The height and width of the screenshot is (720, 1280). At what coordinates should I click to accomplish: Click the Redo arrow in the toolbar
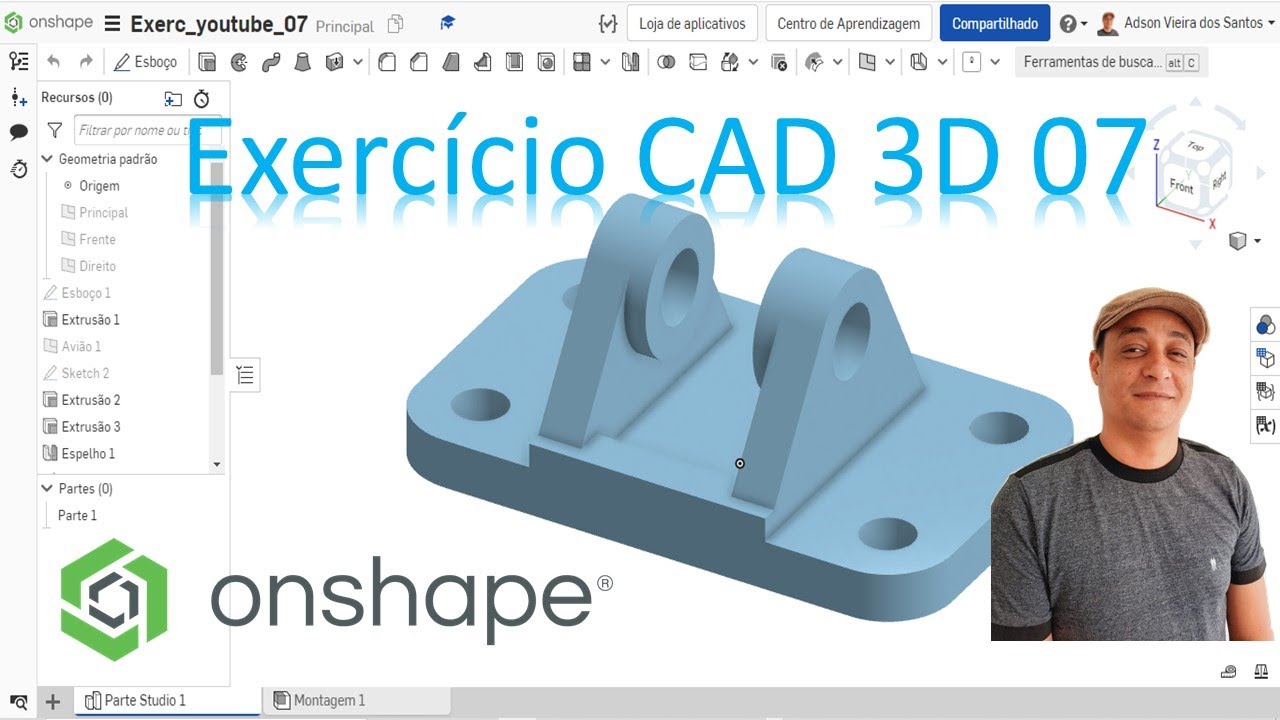pyautogui.click(x=86, y=62)
